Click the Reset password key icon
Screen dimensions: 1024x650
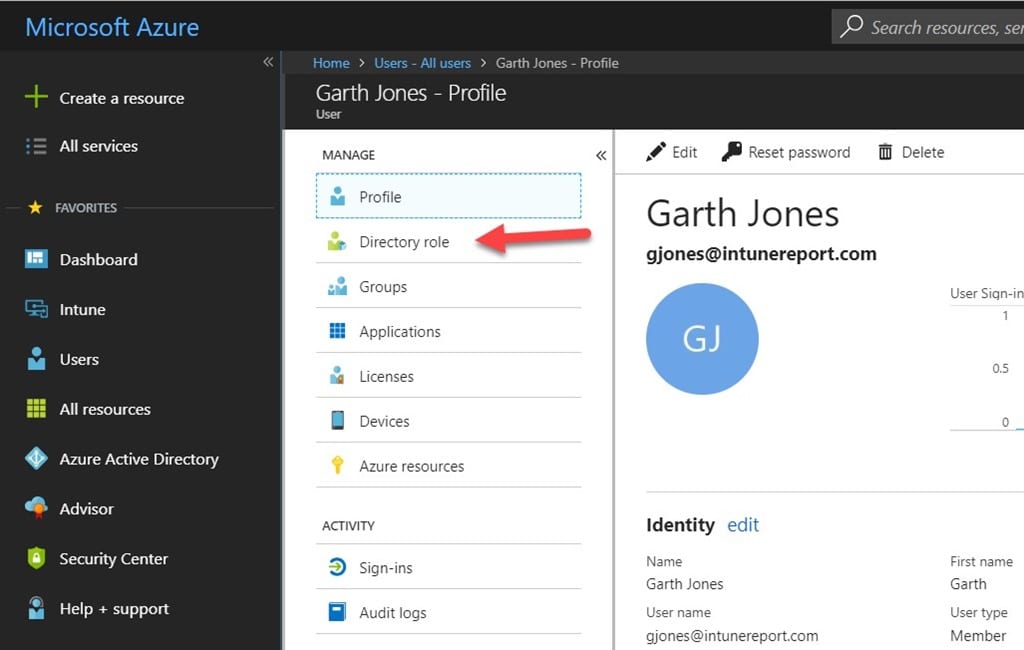[731, 152]
